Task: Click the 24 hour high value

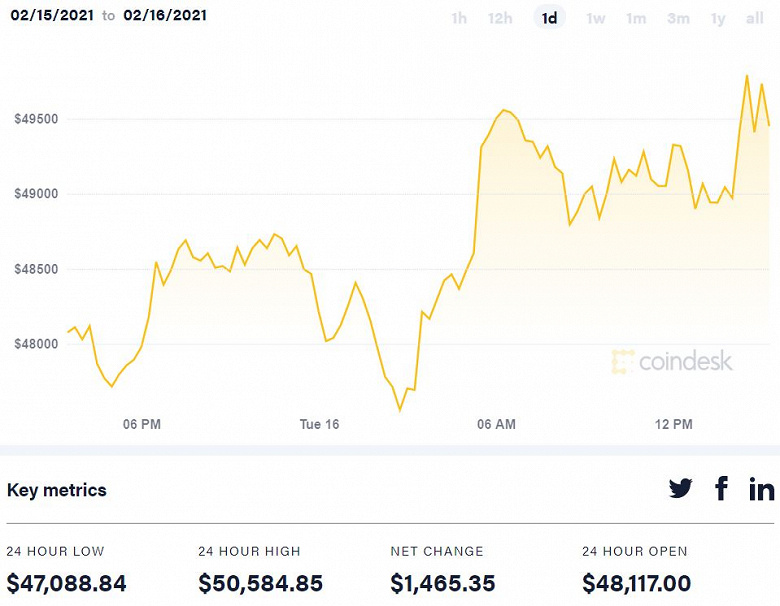Action: tap(260, 583)
